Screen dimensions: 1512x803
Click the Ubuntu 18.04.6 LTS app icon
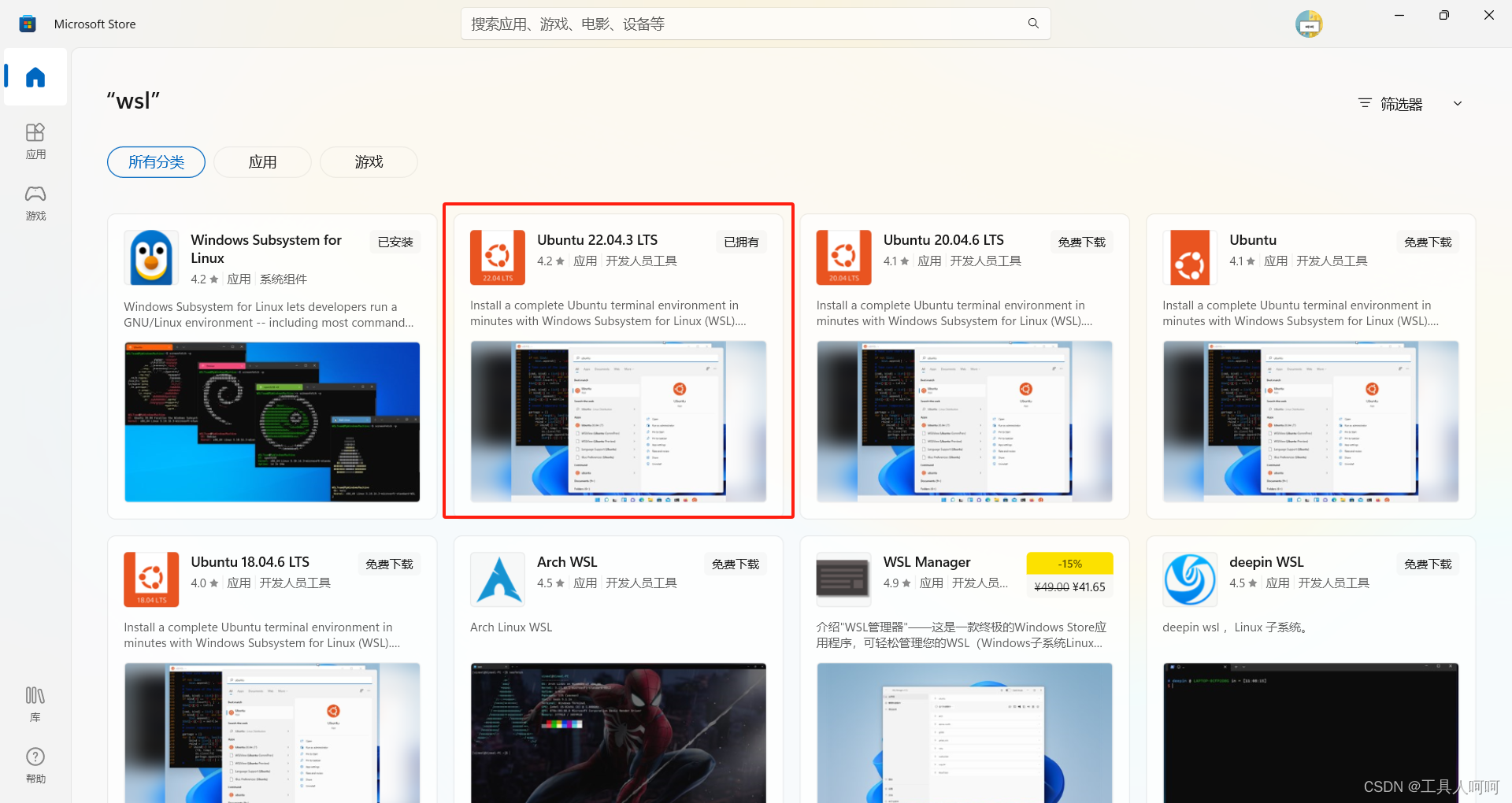point(151,579)
